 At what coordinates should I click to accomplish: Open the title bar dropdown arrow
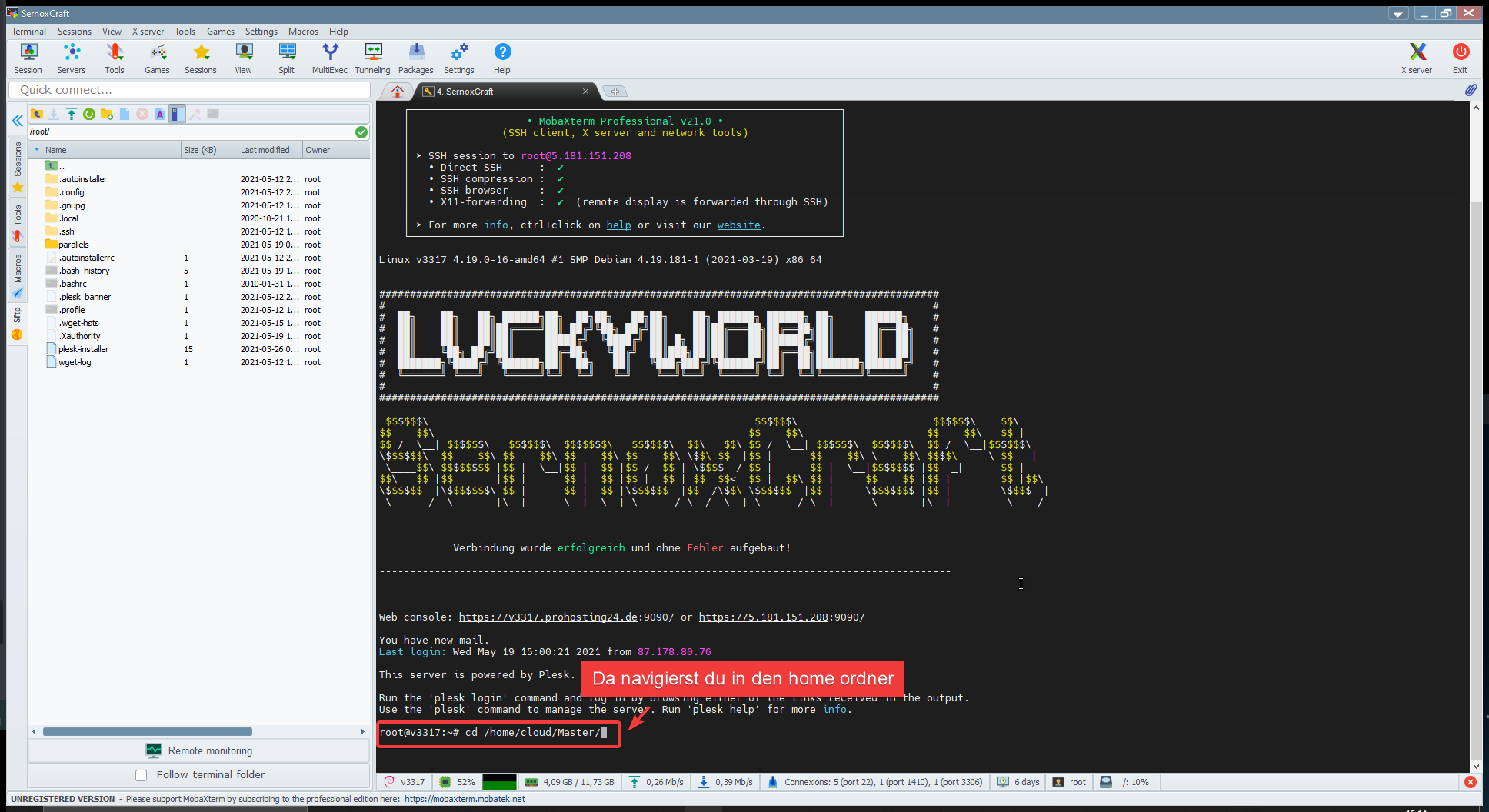pos(1398,14)
